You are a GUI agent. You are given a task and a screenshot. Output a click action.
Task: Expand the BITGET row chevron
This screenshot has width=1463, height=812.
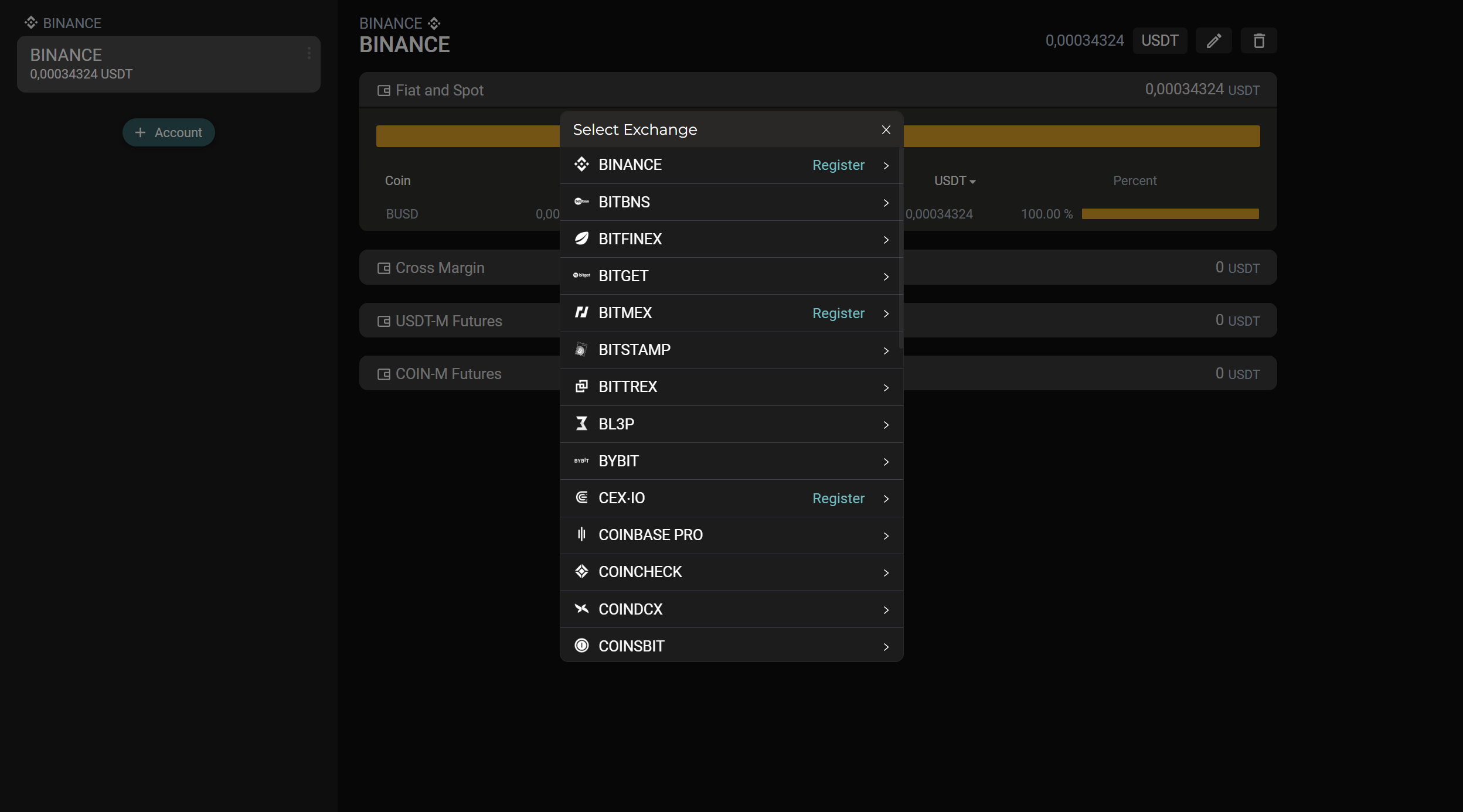886,277
